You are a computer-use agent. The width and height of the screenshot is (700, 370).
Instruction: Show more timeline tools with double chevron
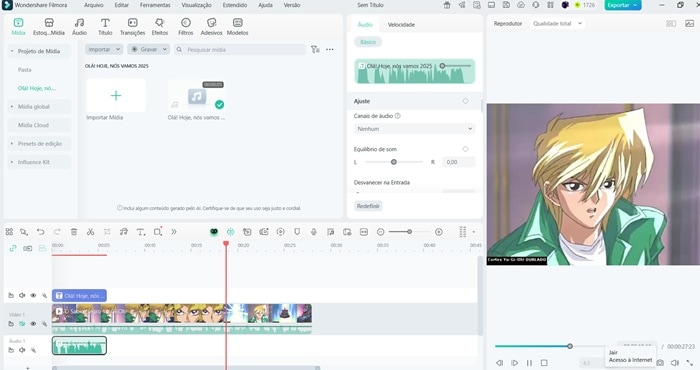[174, 232]
